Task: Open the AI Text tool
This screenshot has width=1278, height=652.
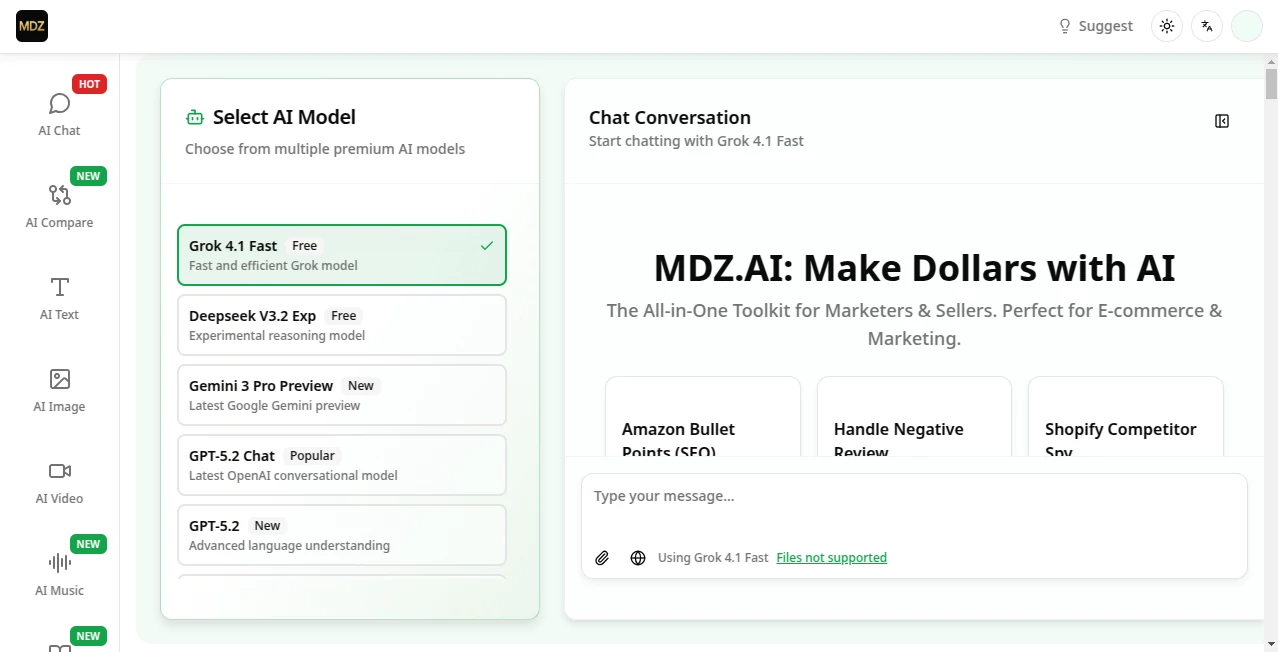Action: 59,297
